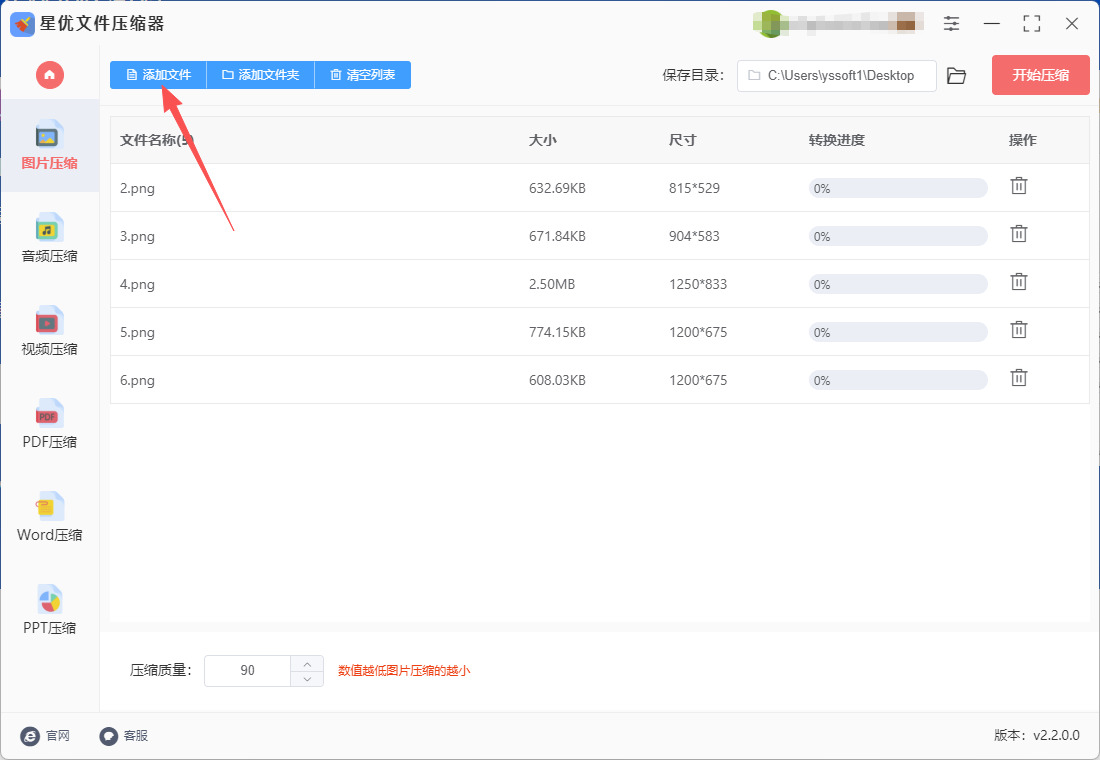Select the 6.png file name

click(x=138, y=380)
